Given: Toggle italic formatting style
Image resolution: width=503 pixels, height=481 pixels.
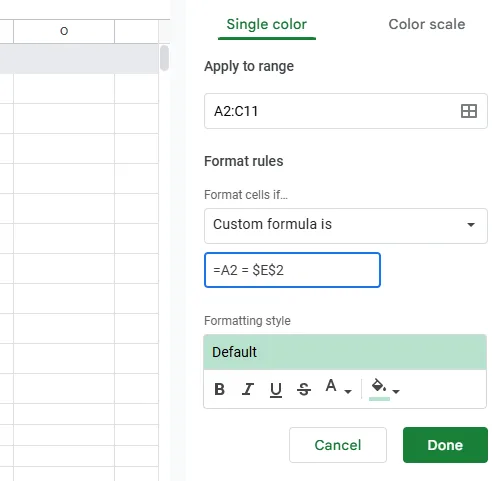Looking at the screenshot, I should [248, 389].
